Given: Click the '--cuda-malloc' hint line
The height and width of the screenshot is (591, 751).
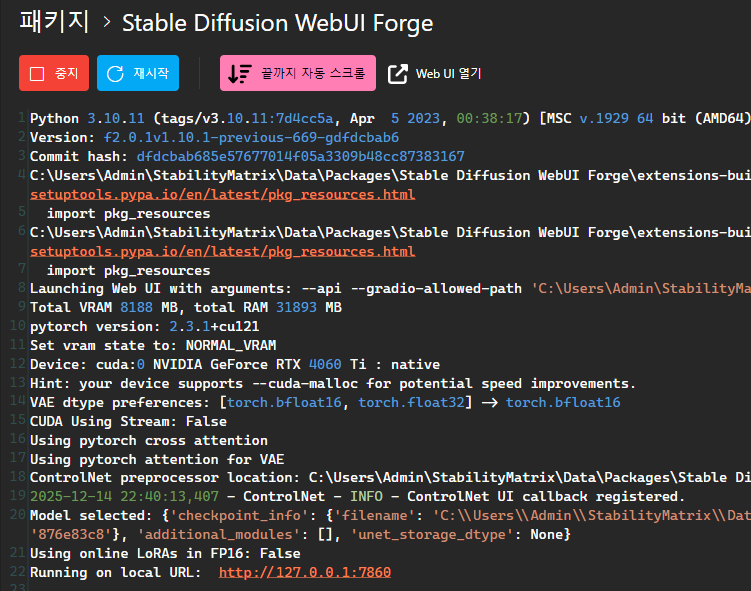Looking at the screenshot, I should (333, 384).
